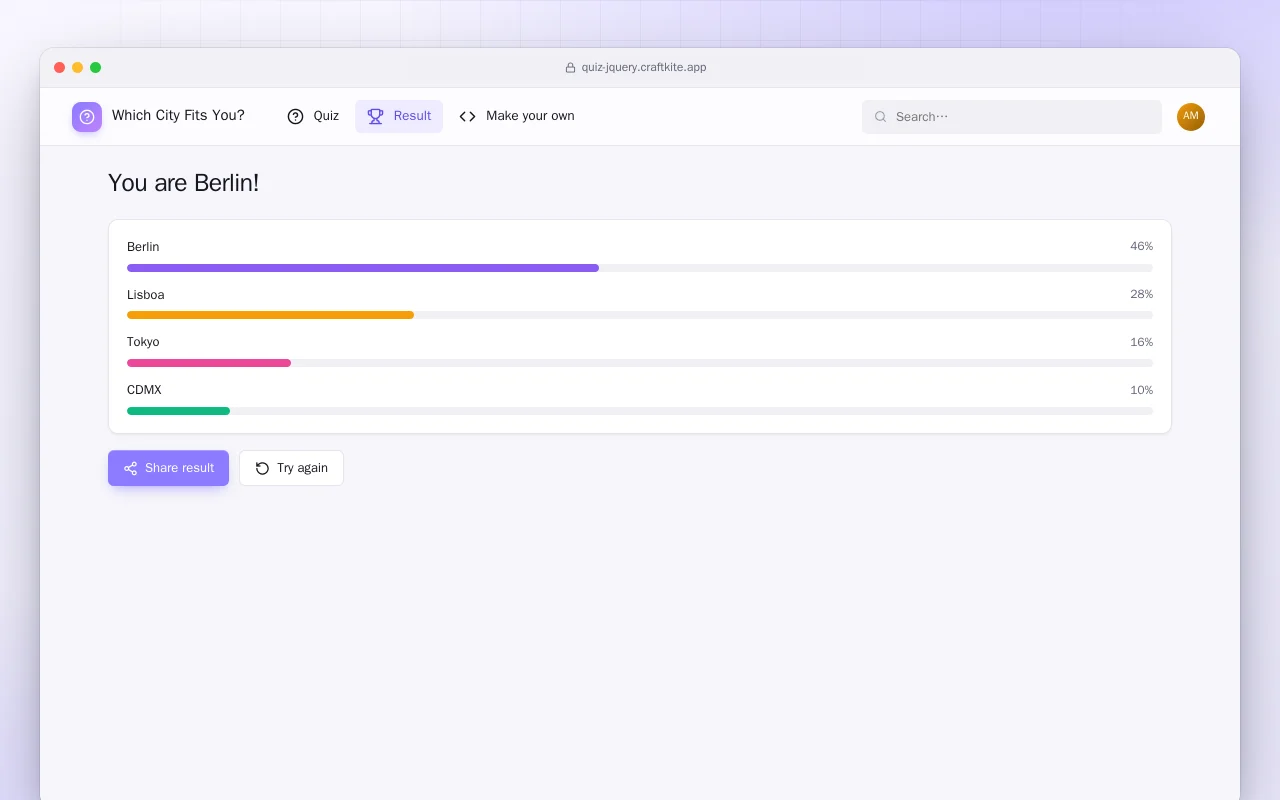Viewport: 1280px width, 800px height.
Task: Click the purple Berlin progress bar
Action: pos(363,268)
